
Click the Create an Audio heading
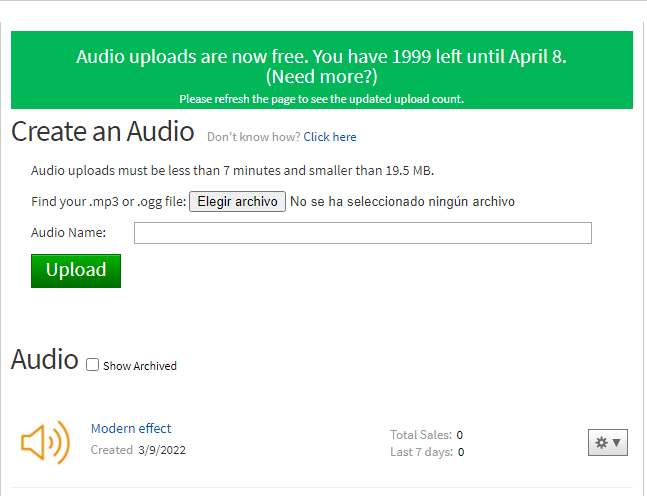(x=102, y=131)
